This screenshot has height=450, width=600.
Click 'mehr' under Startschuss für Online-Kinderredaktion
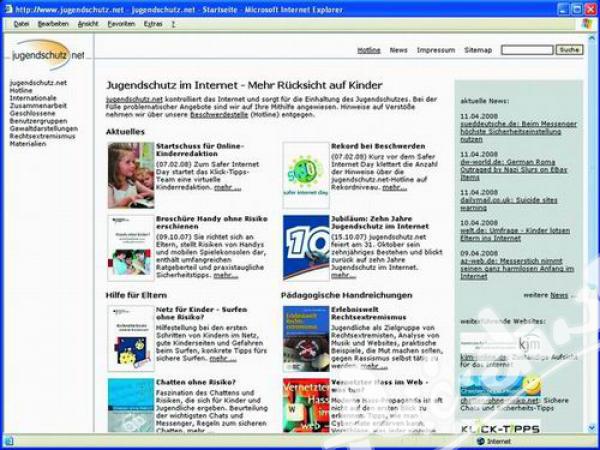coord(228,188)
